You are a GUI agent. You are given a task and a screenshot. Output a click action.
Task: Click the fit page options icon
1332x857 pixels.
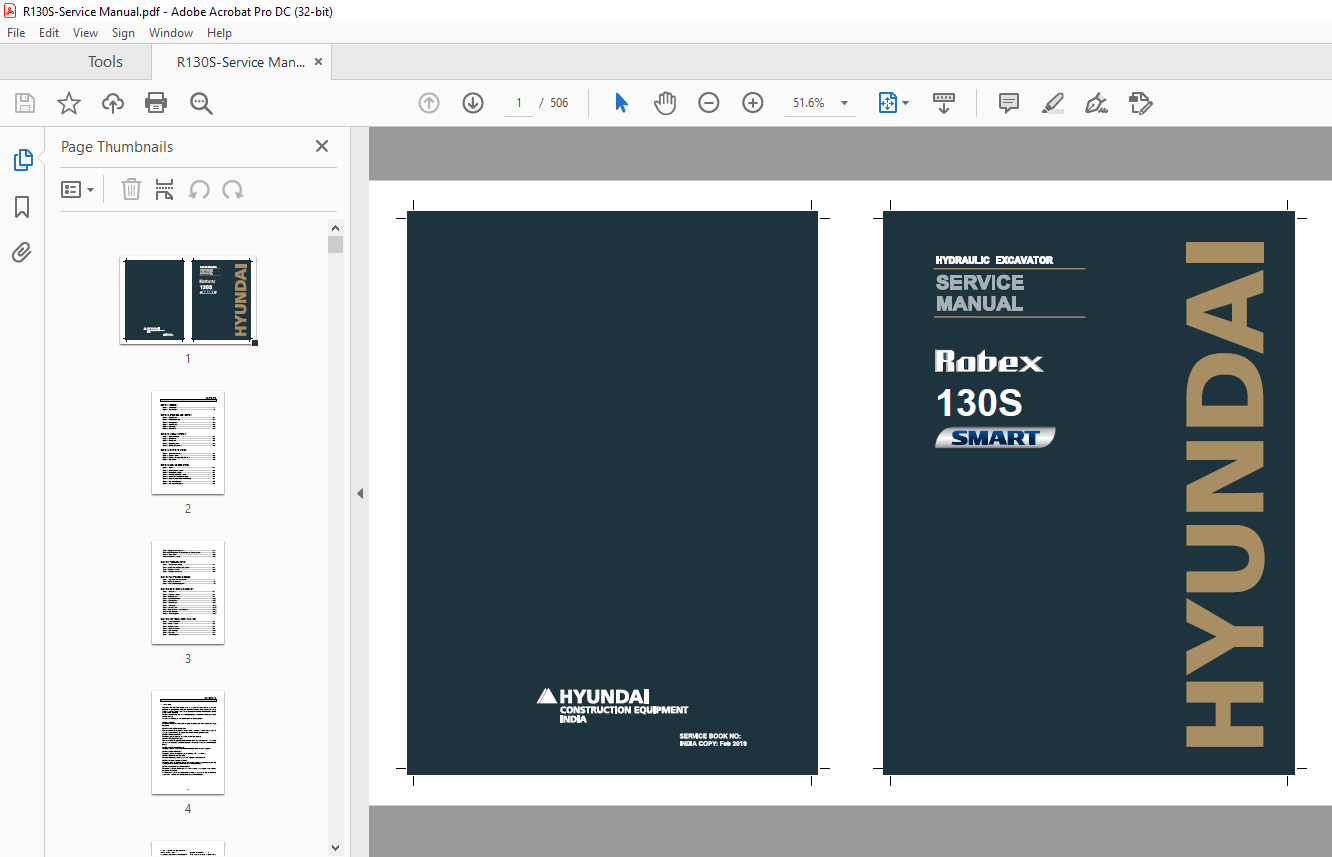click(888, 103)
